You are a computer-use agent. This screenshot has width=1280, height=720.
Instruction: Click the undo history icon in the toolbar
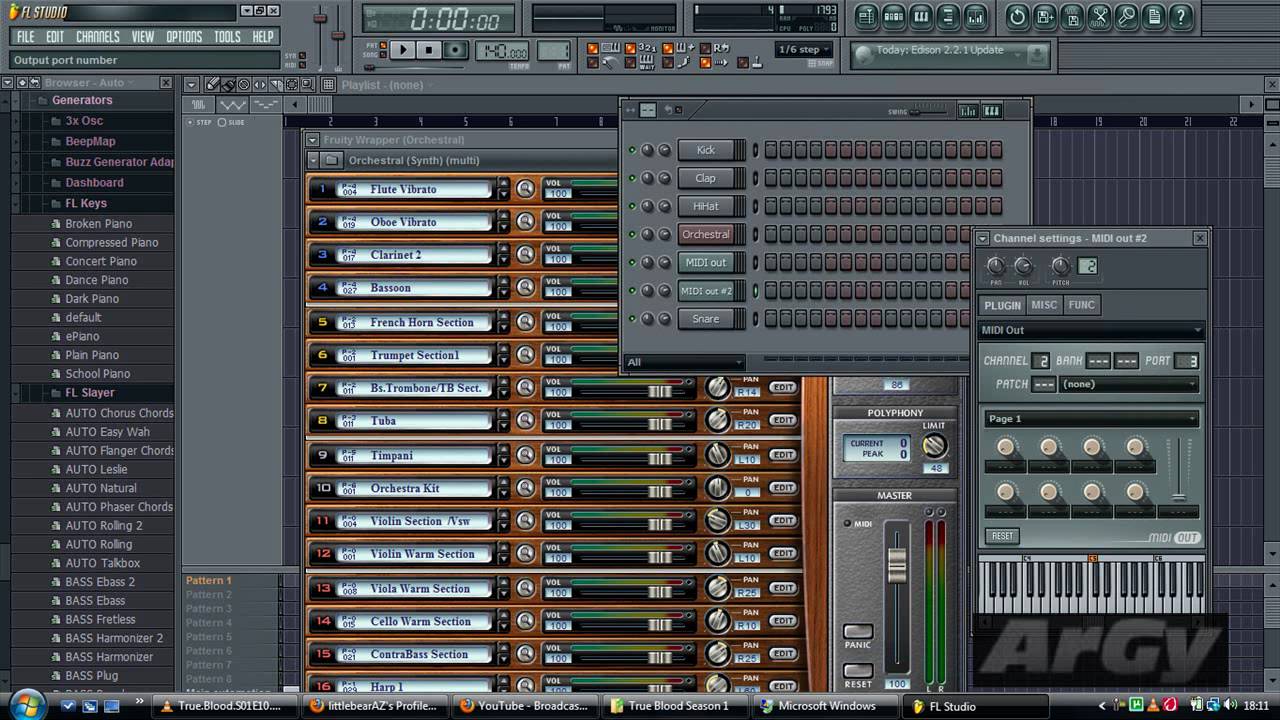click(x=1018, y=16)
